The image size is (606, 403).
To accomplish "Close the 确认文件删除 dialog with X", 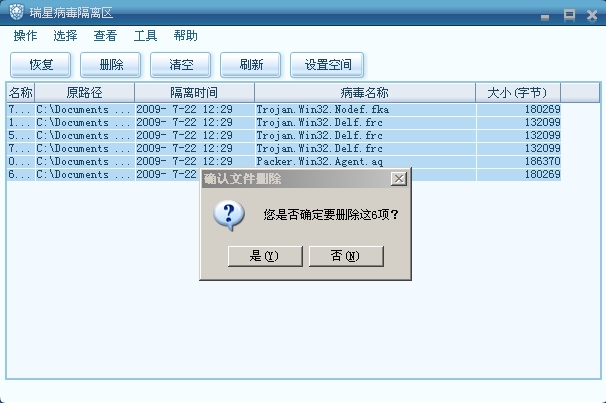I will click(399, 179).
